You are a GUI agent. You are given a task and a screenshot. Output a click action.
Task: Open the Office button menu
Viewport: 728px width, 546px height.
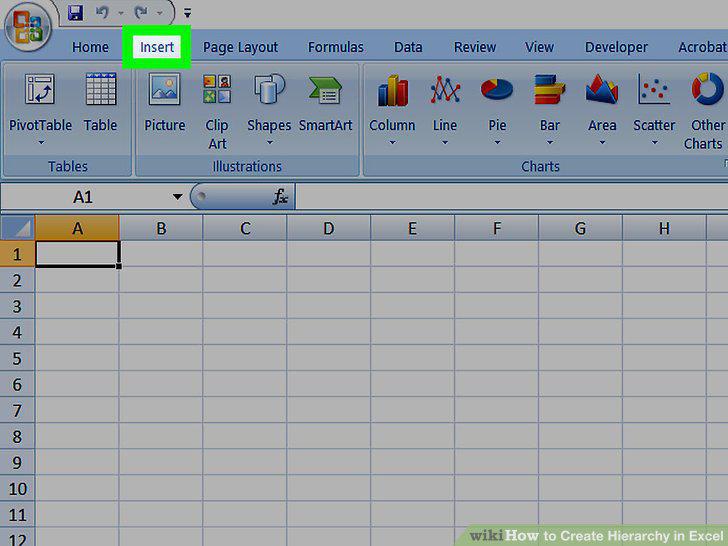click(x=28, y=27)
